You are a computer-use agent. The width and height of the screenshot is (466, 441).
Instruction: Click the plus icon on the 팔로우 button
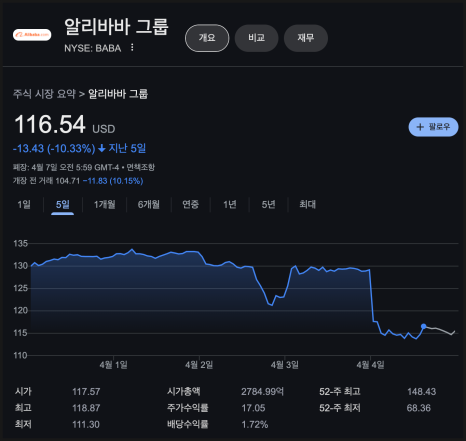click(420, 127)
